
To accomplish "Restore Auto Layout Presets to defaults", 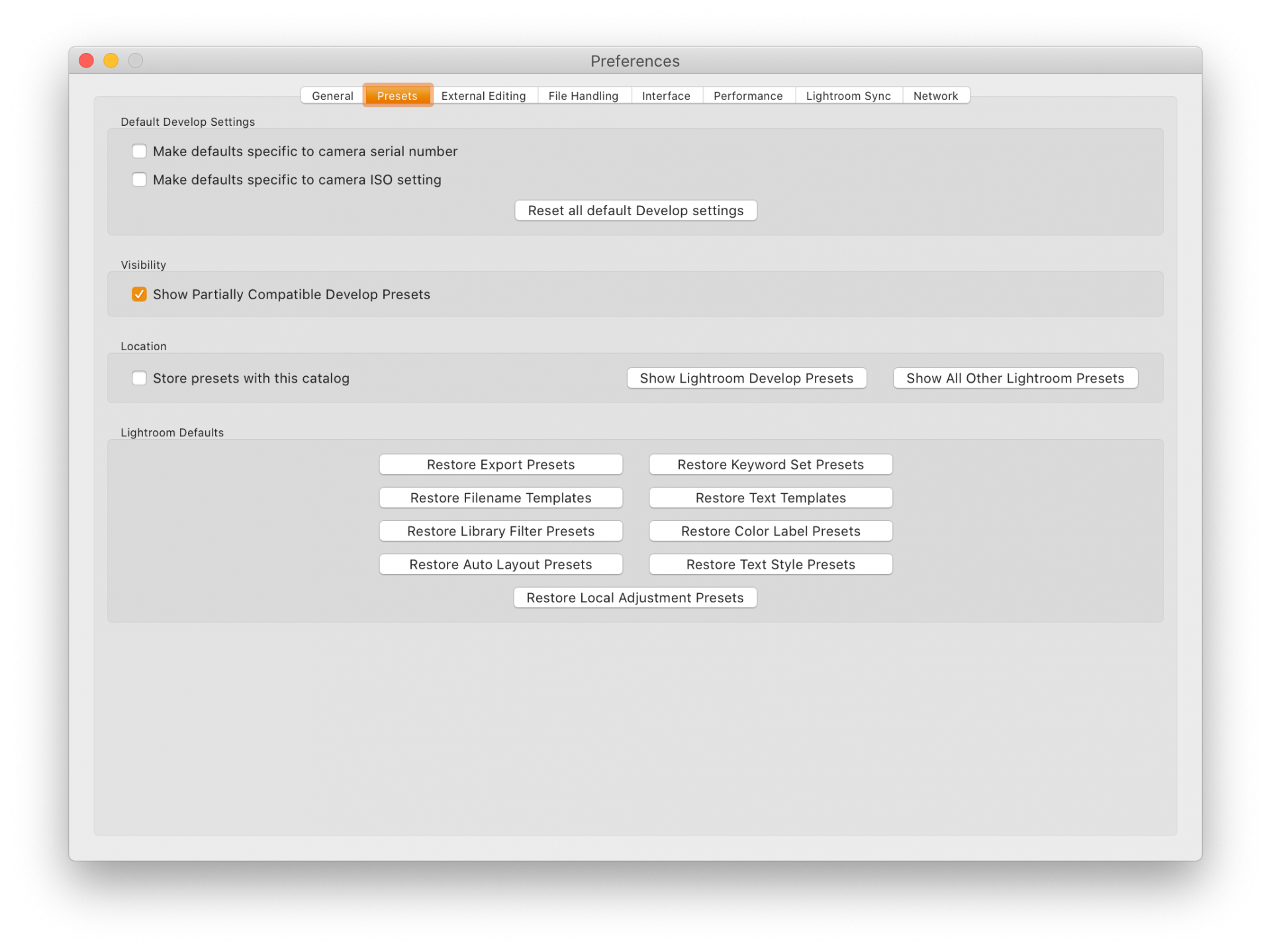I will click(500, 564).
